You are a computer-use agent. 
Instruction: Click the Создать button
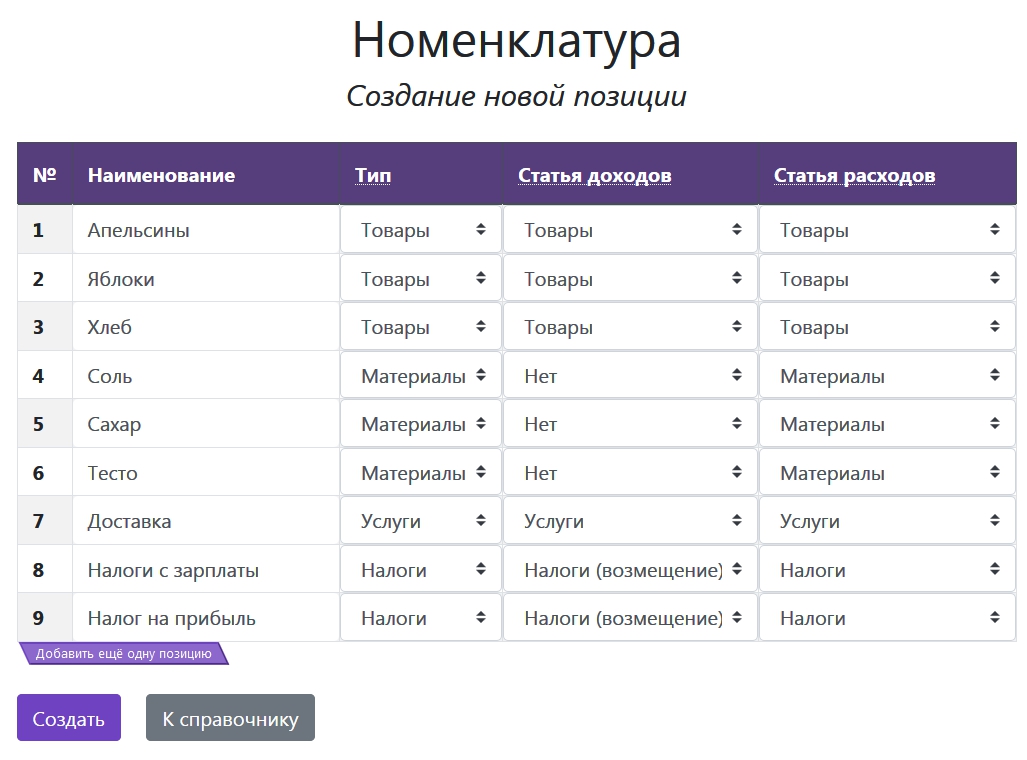(x=69, y=718)
